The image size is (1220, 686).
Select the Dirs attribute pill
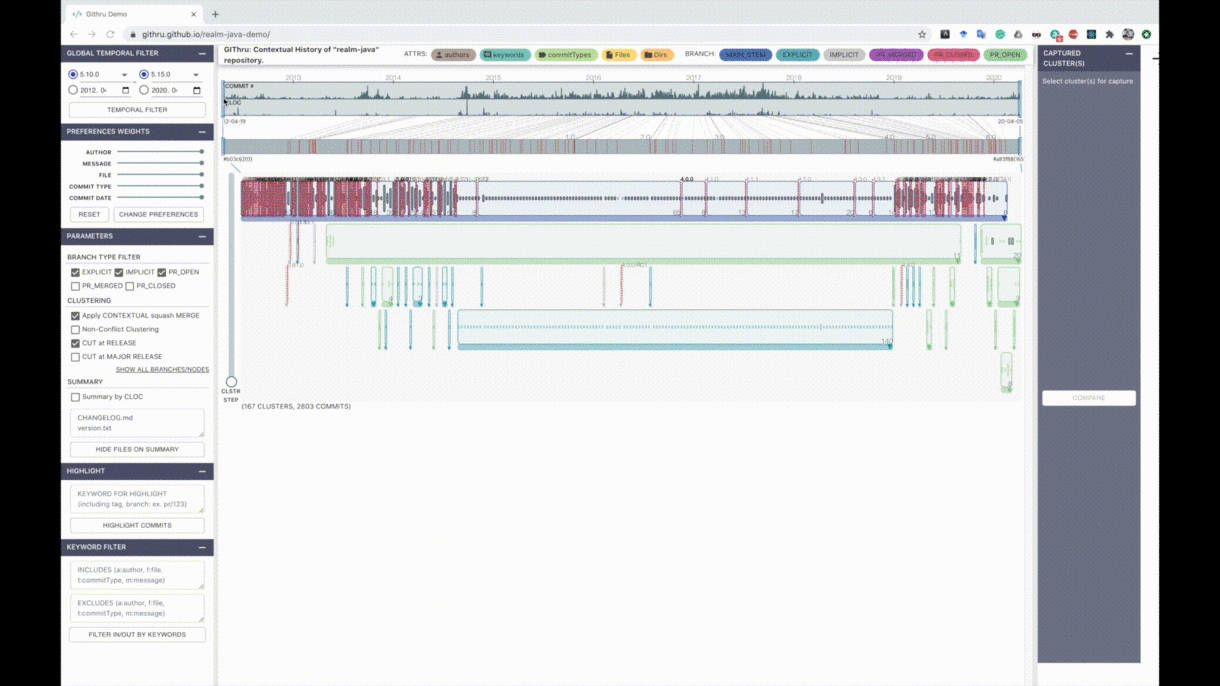[657, 55]
